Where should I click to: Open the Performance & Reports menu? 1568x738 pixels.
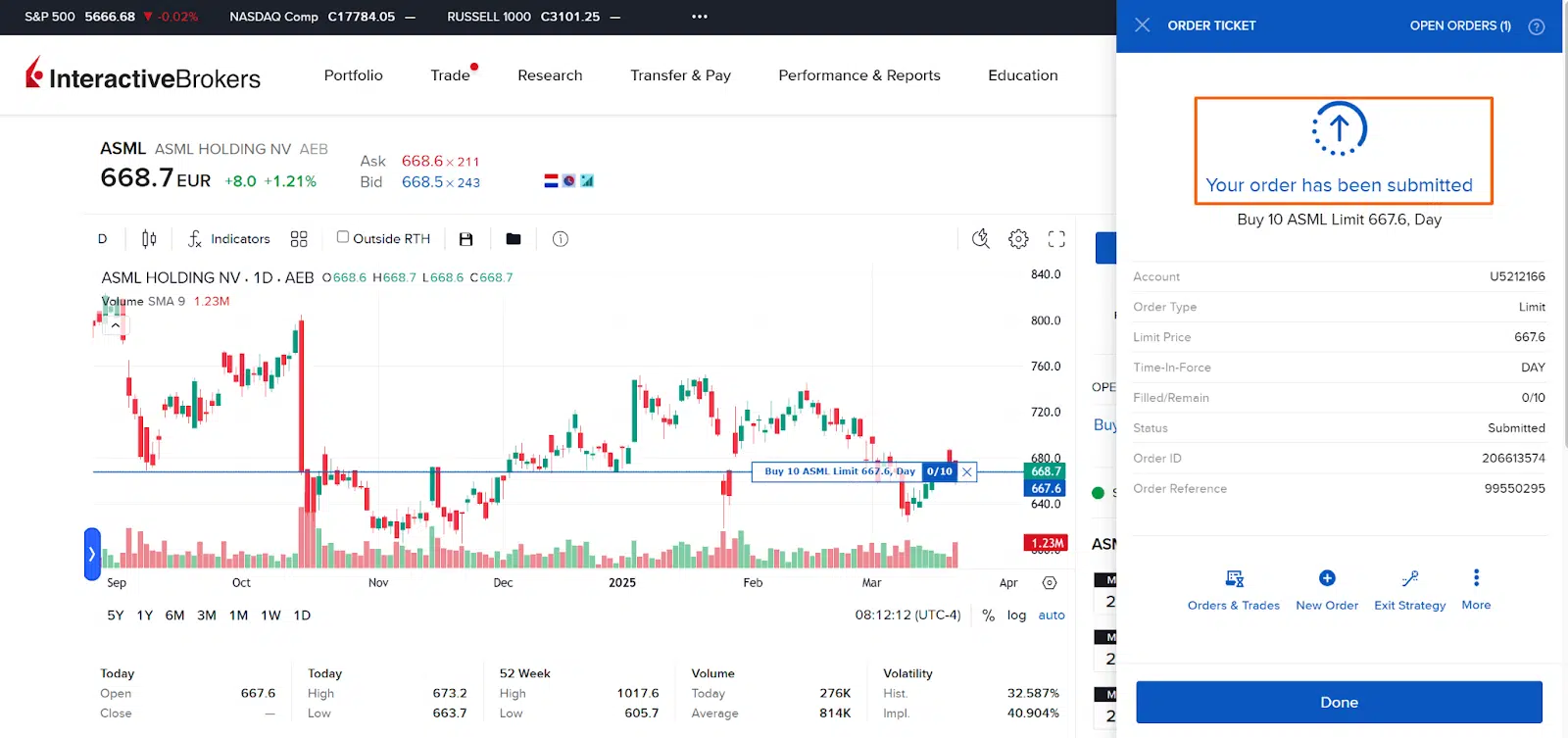tap(859, 75)
